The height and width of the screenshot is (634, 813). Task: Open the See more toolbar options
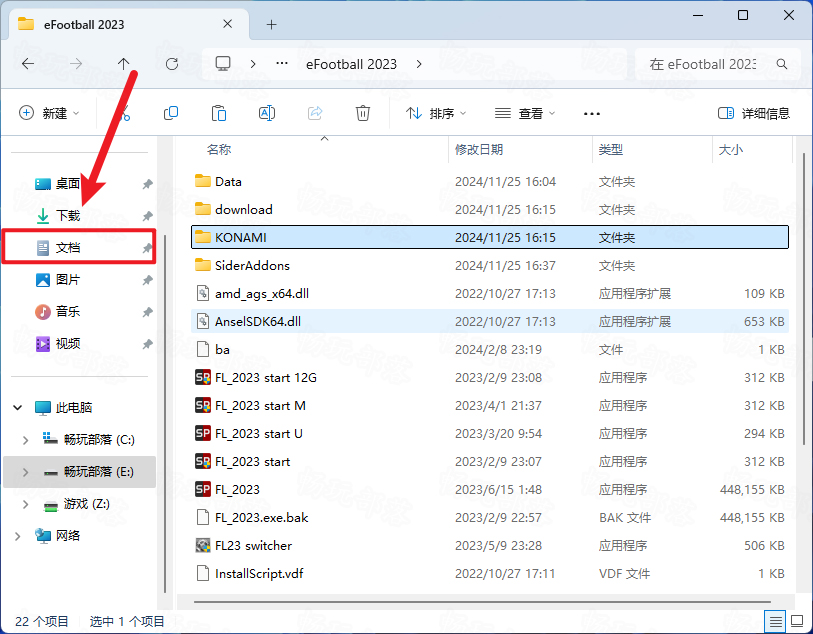pyautogui.click(x=592, y=114)
